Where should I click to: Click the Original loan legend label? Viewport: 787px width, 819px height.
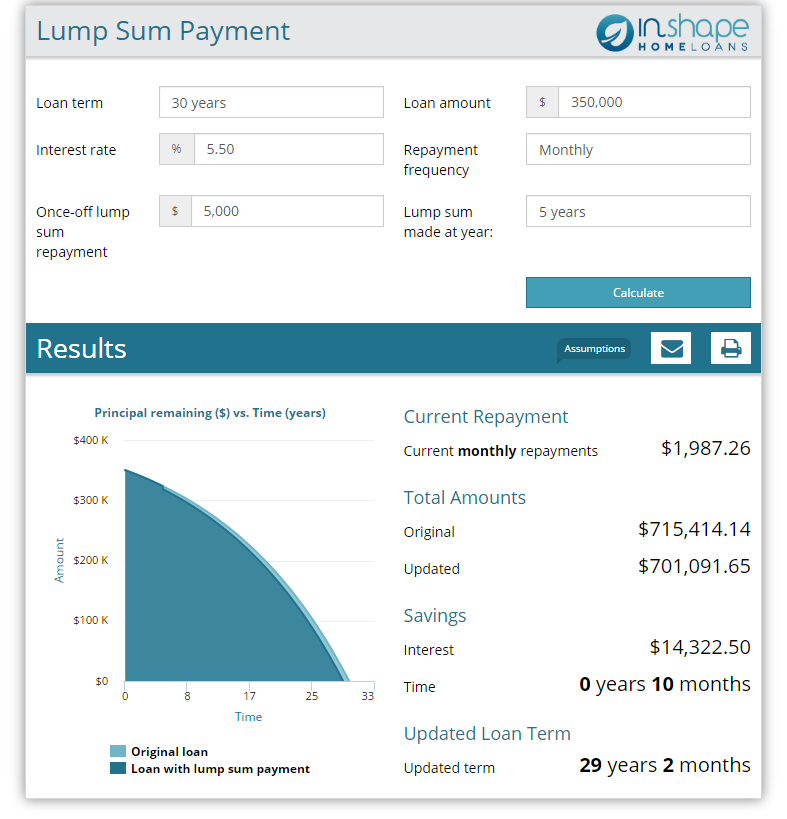coord(169,752)
